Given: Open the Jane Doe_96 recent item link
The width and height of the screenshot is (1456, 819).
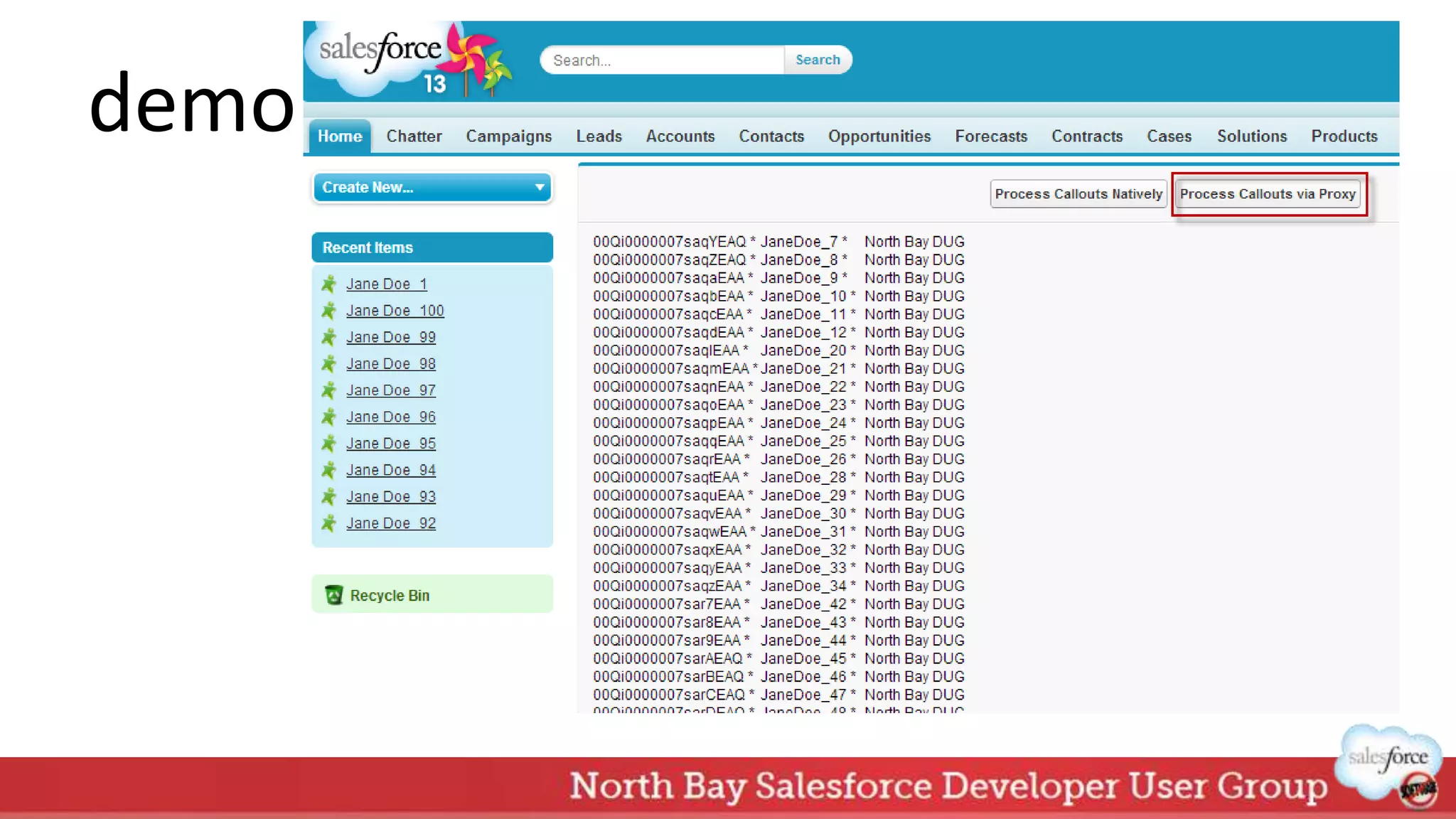Looking at the screenshot, I should point(390,417).
